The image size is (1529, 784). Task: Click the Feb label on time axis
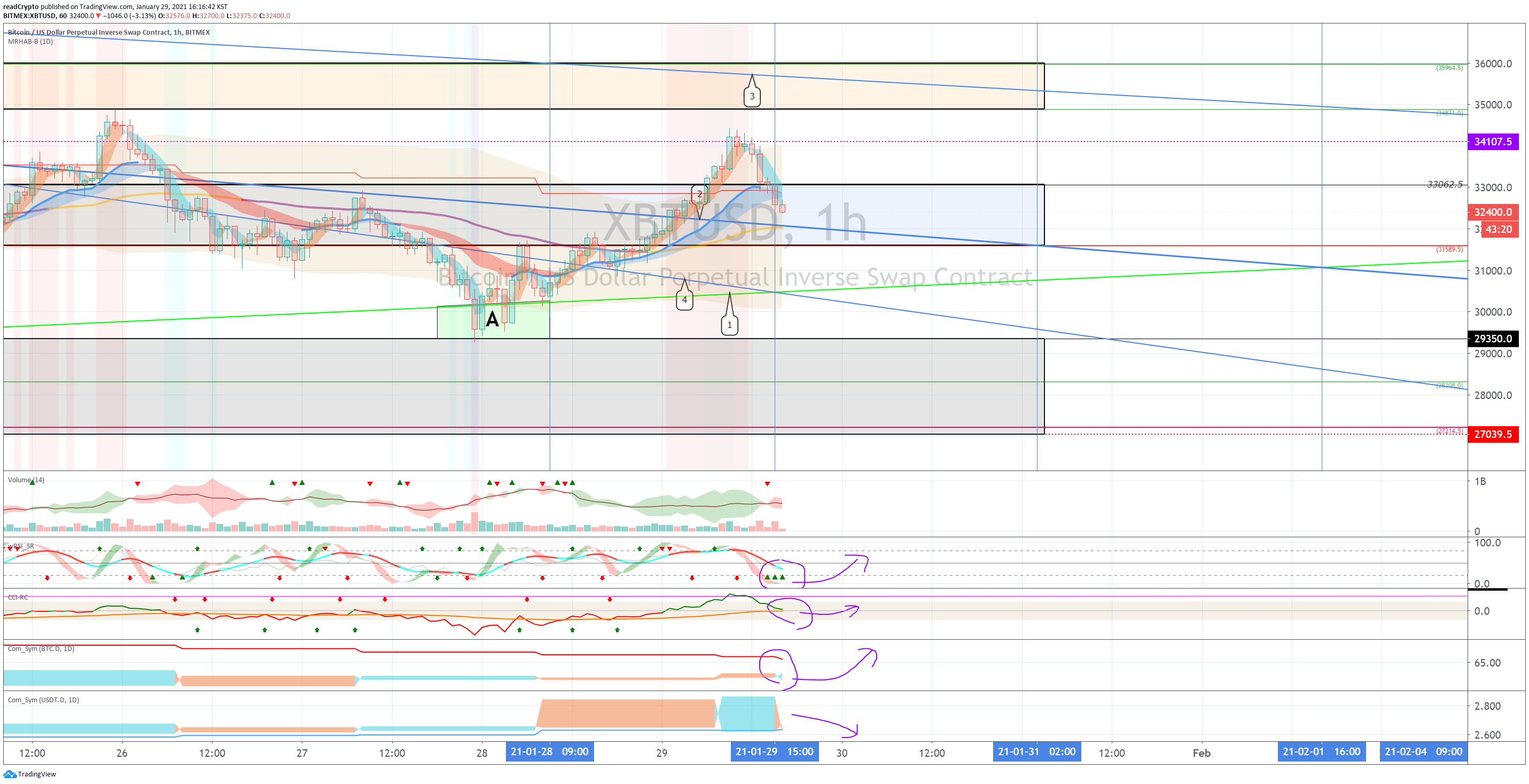coord(1202,752)
